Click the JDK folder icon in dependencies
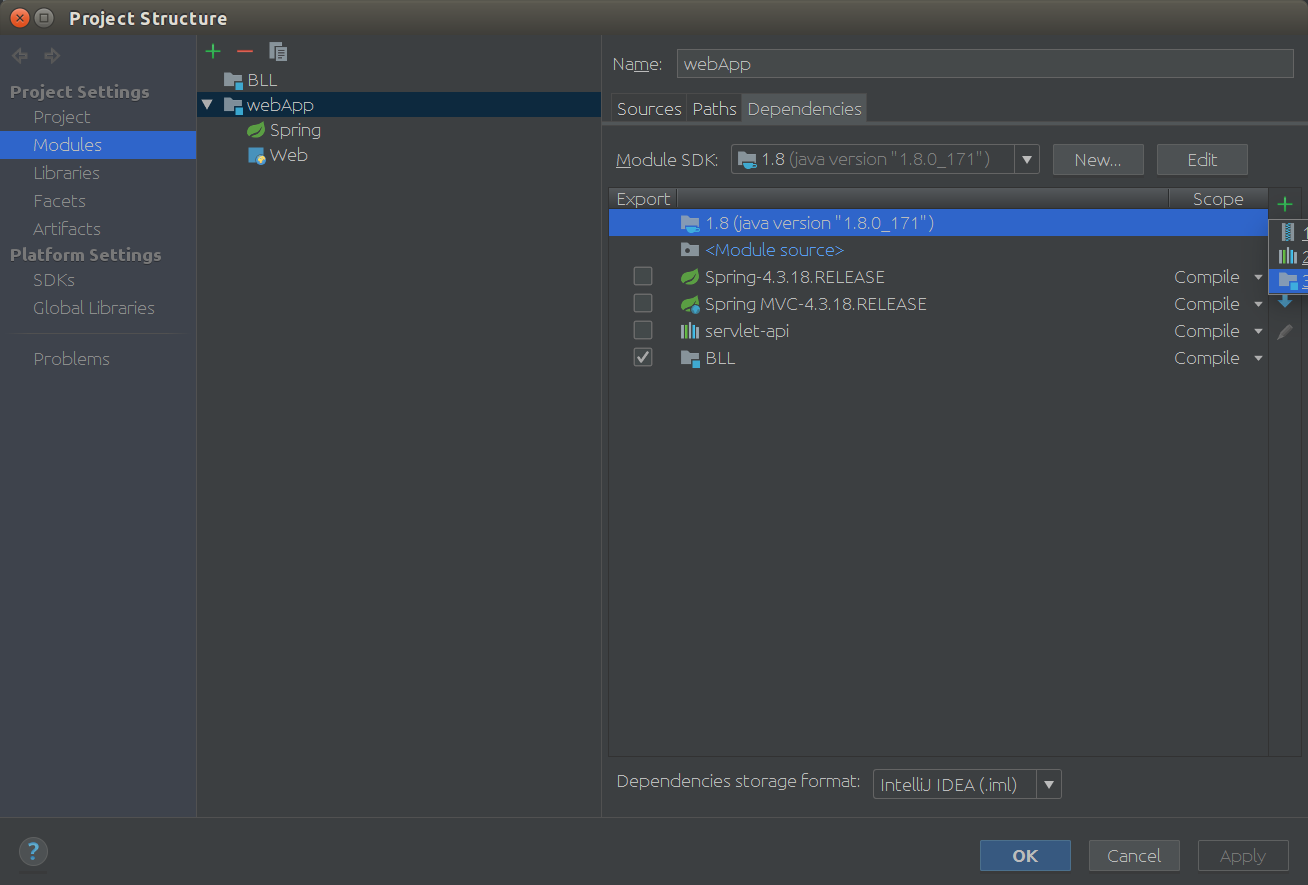This screenshot has width=1308, height=885. 689,223
